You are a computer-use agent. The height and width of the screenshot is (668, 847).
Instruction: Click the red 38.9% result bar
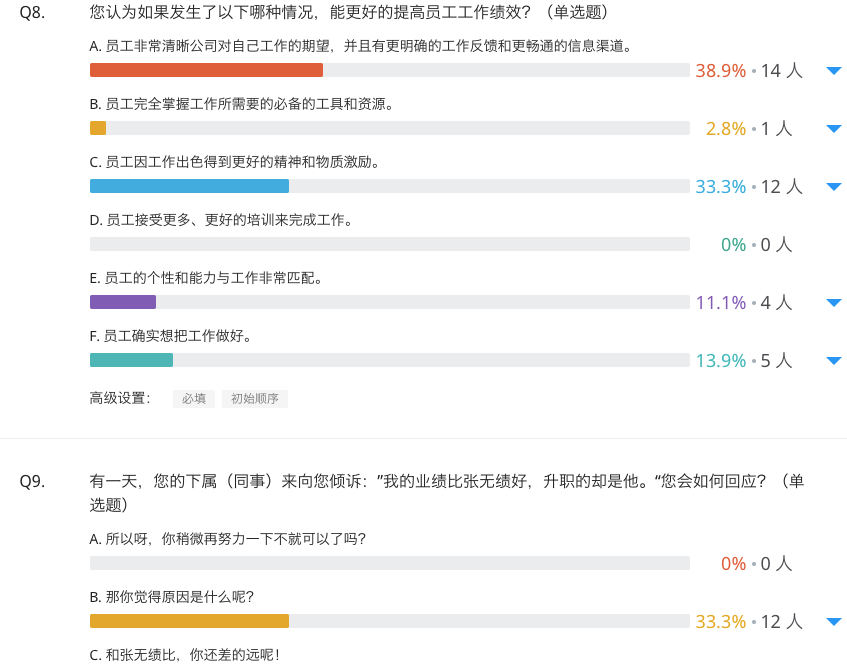[x=206, y=70]
